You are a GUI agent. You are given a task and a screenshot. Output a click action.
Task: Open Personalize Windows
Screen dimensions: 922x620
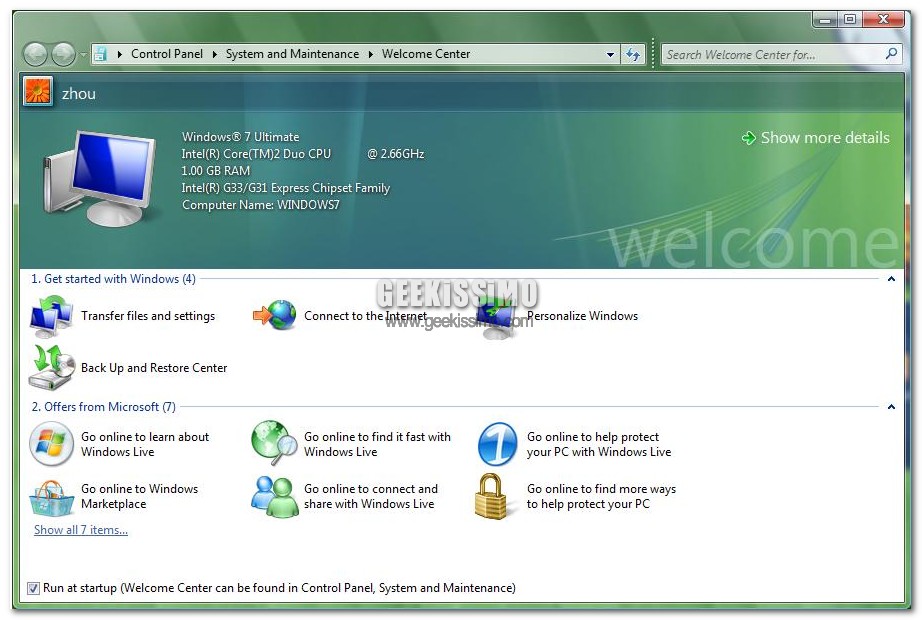582,316
